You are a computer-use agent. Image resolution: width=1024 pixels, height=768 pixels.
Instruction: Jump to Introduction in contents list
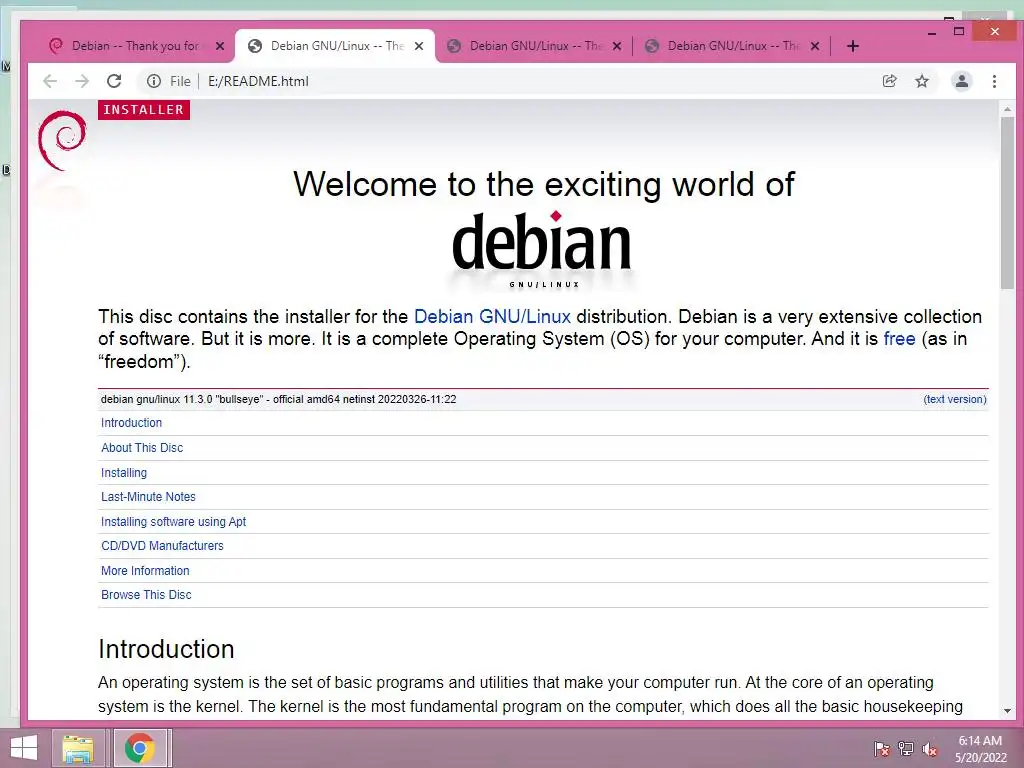[131, 423]
